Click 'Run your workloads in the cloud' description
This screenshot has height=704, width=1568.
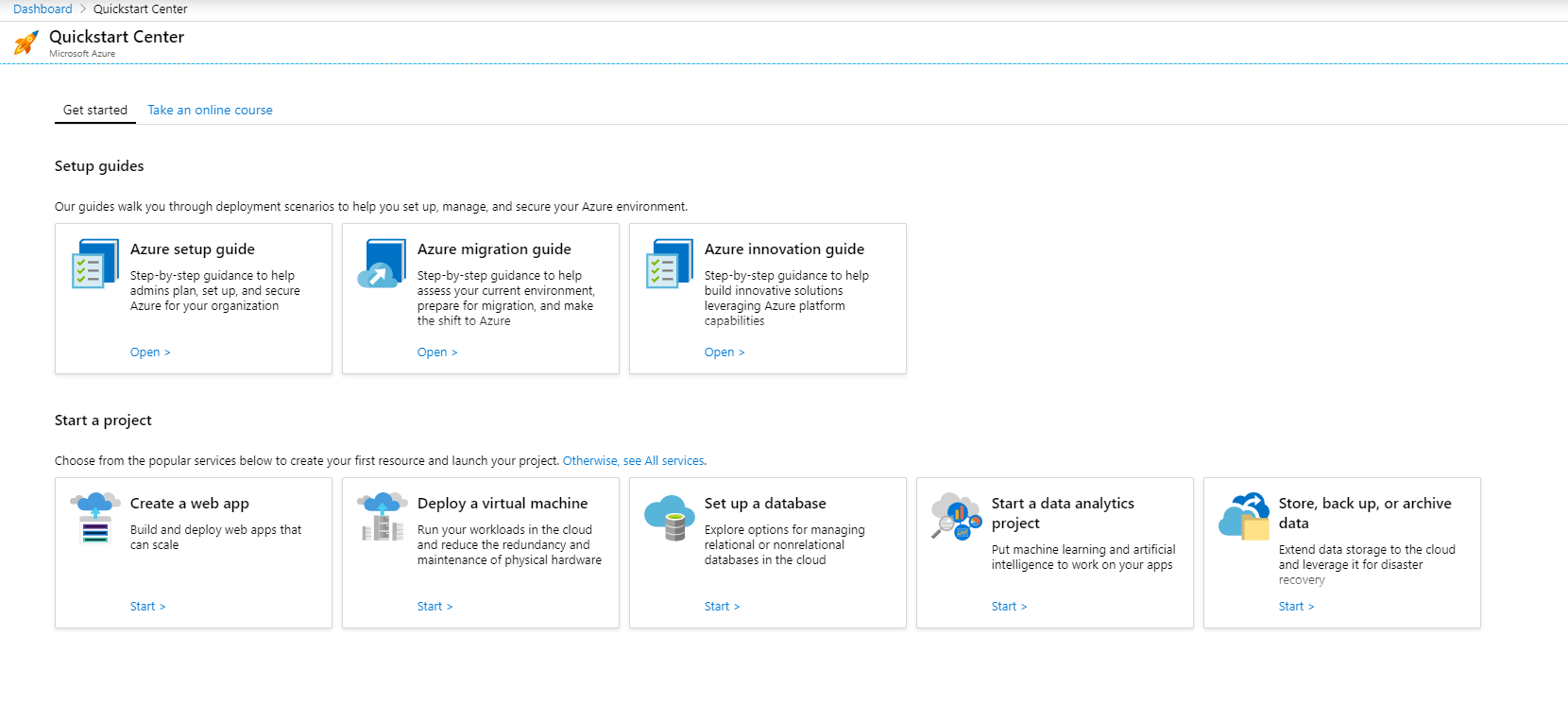click(509, 545)
